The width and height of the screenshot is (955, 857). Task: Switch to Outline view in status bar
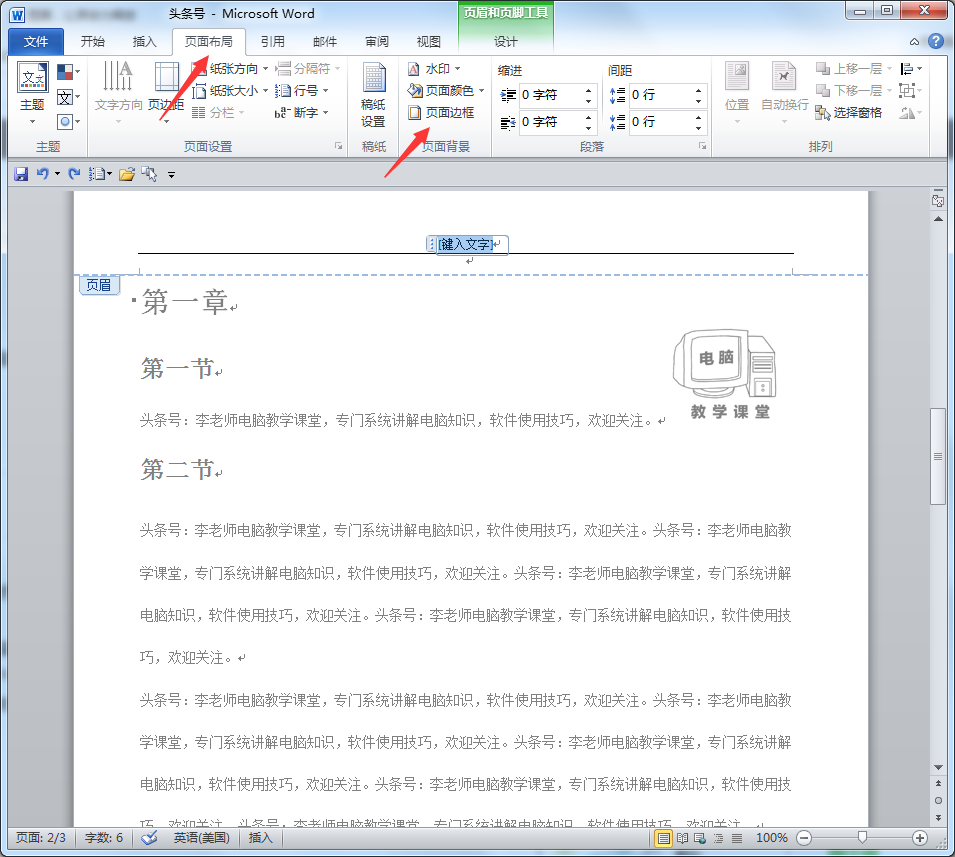click(x=719, y=838)
